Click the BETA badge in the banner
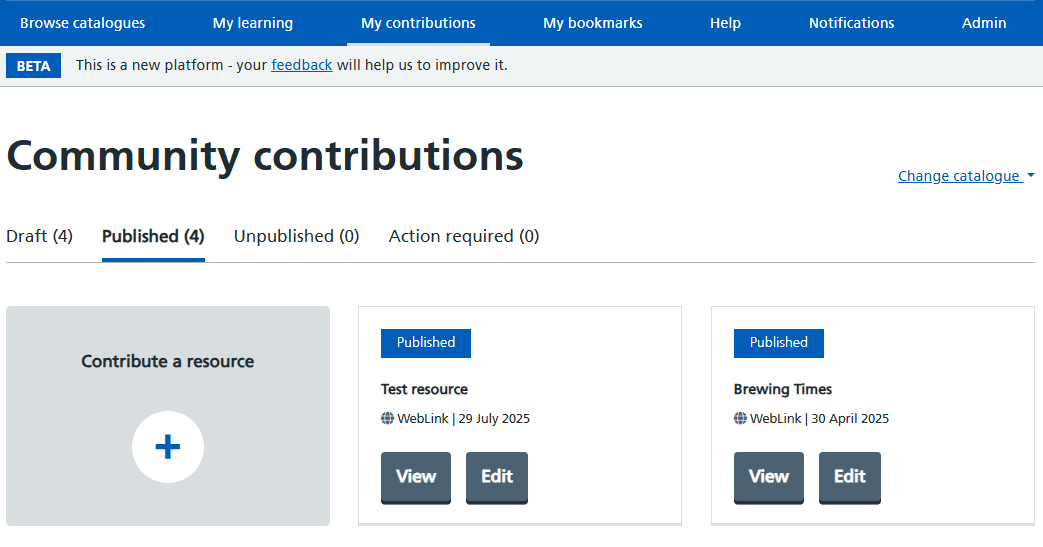This screenshot has height=547, width=1043. coord(33,66)
